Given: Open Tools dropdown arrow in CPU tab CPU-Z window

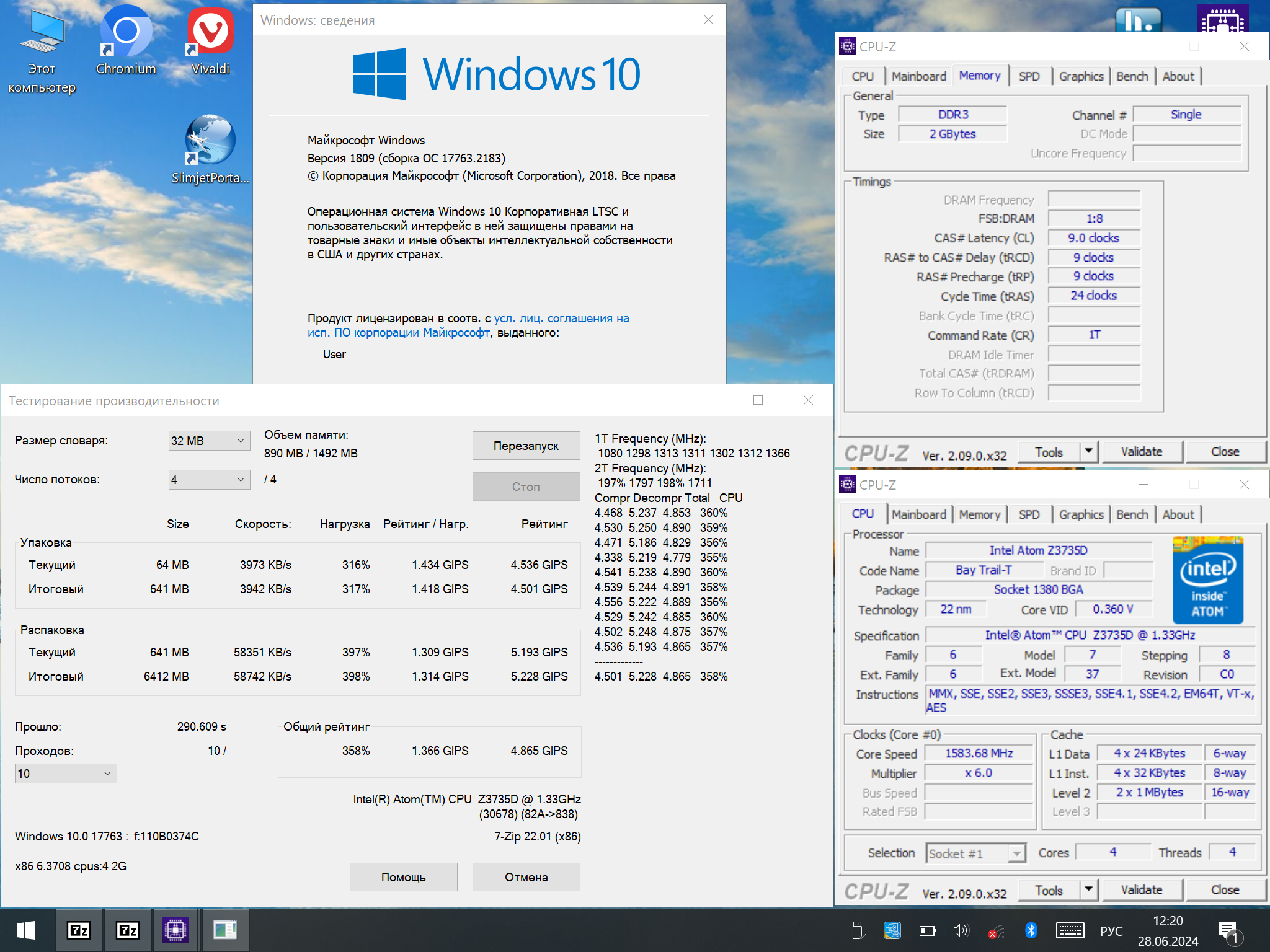Looking at the screenshot, I should point(1089,890).
